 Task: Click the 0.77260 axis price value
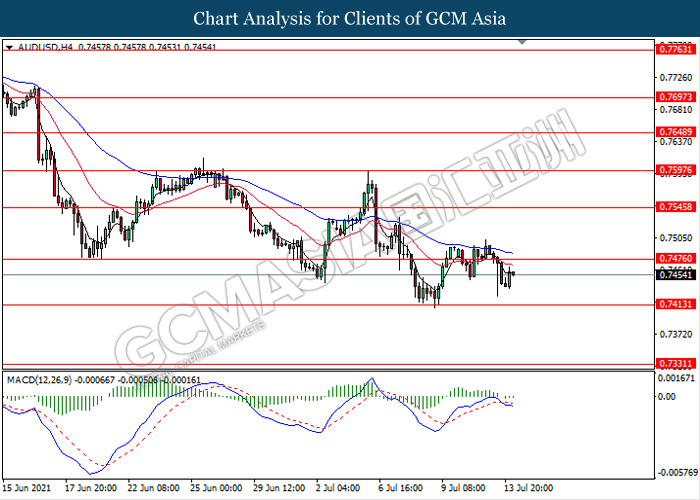[x=676, y=78]
